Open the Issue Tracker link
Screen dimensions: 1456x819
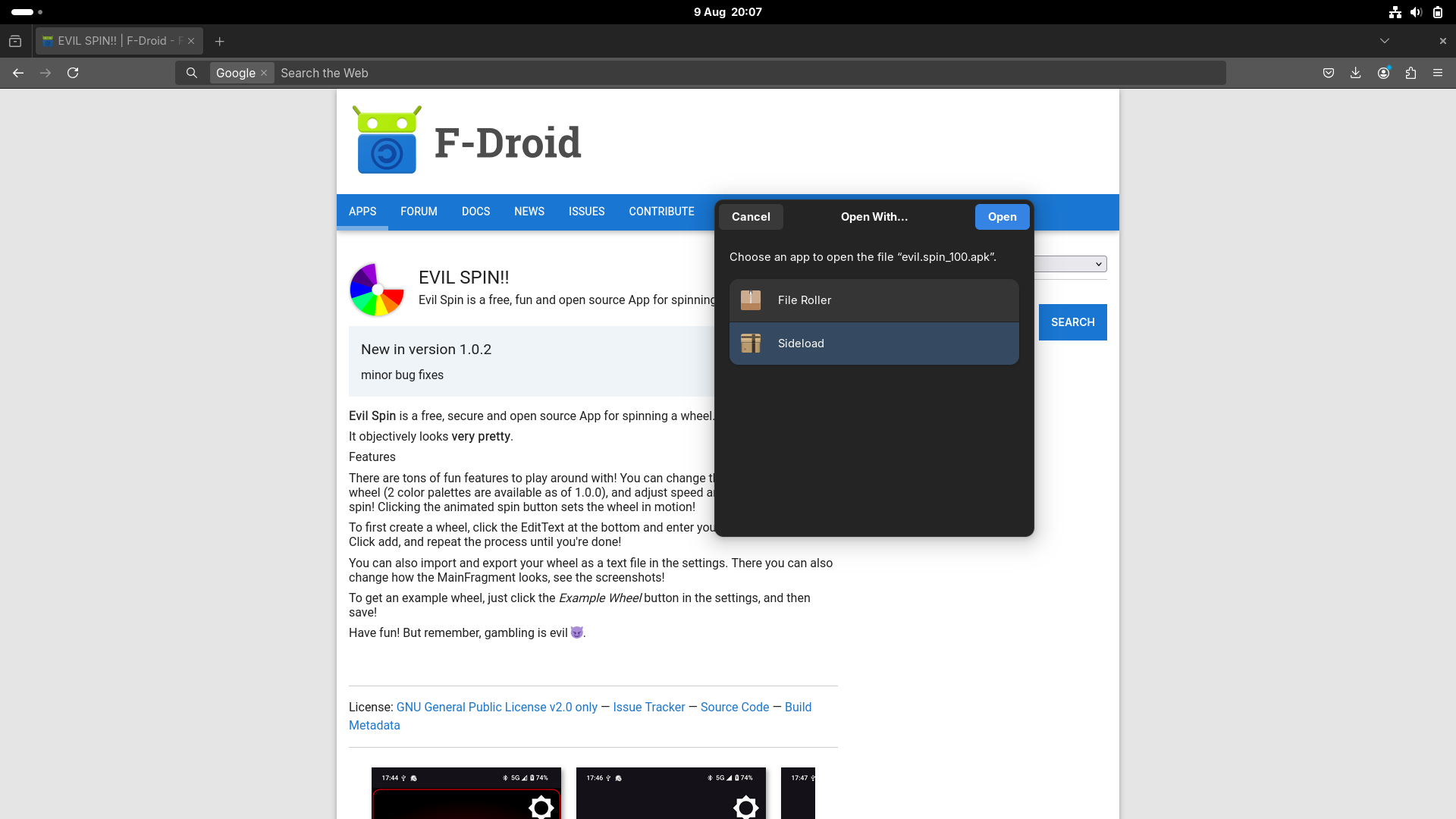click(648, 707)
